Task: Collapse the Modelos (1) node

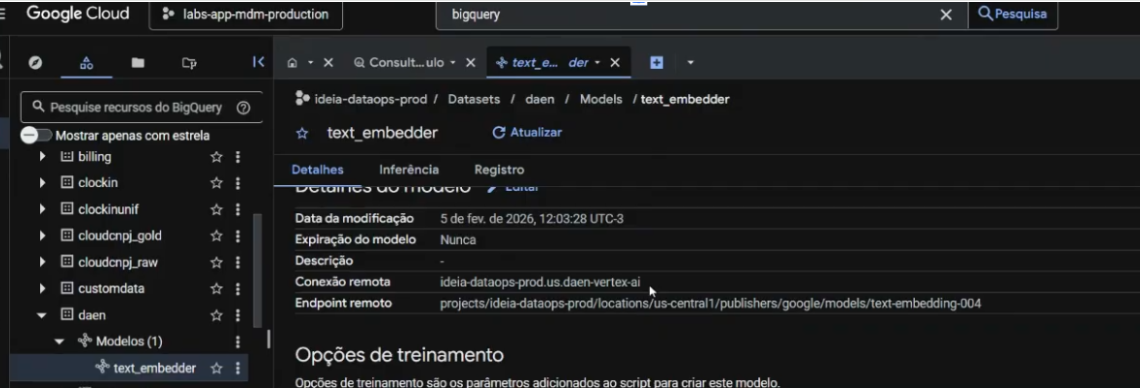Action: 60,341
